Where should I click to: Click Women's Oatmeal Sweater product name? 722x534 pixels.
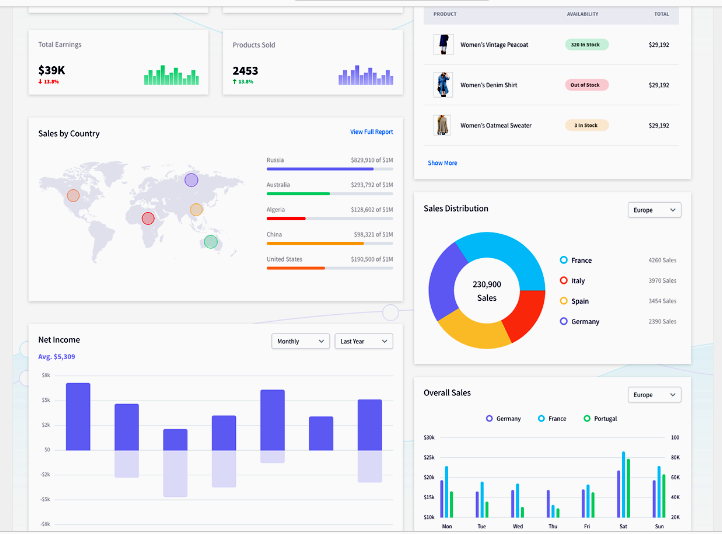point(496,125)
